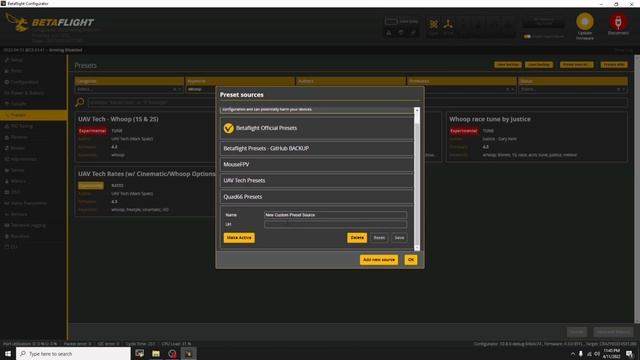Click the Update Firmware round icon
This screenshot has height=360, width=640.
tap(584, 22)
